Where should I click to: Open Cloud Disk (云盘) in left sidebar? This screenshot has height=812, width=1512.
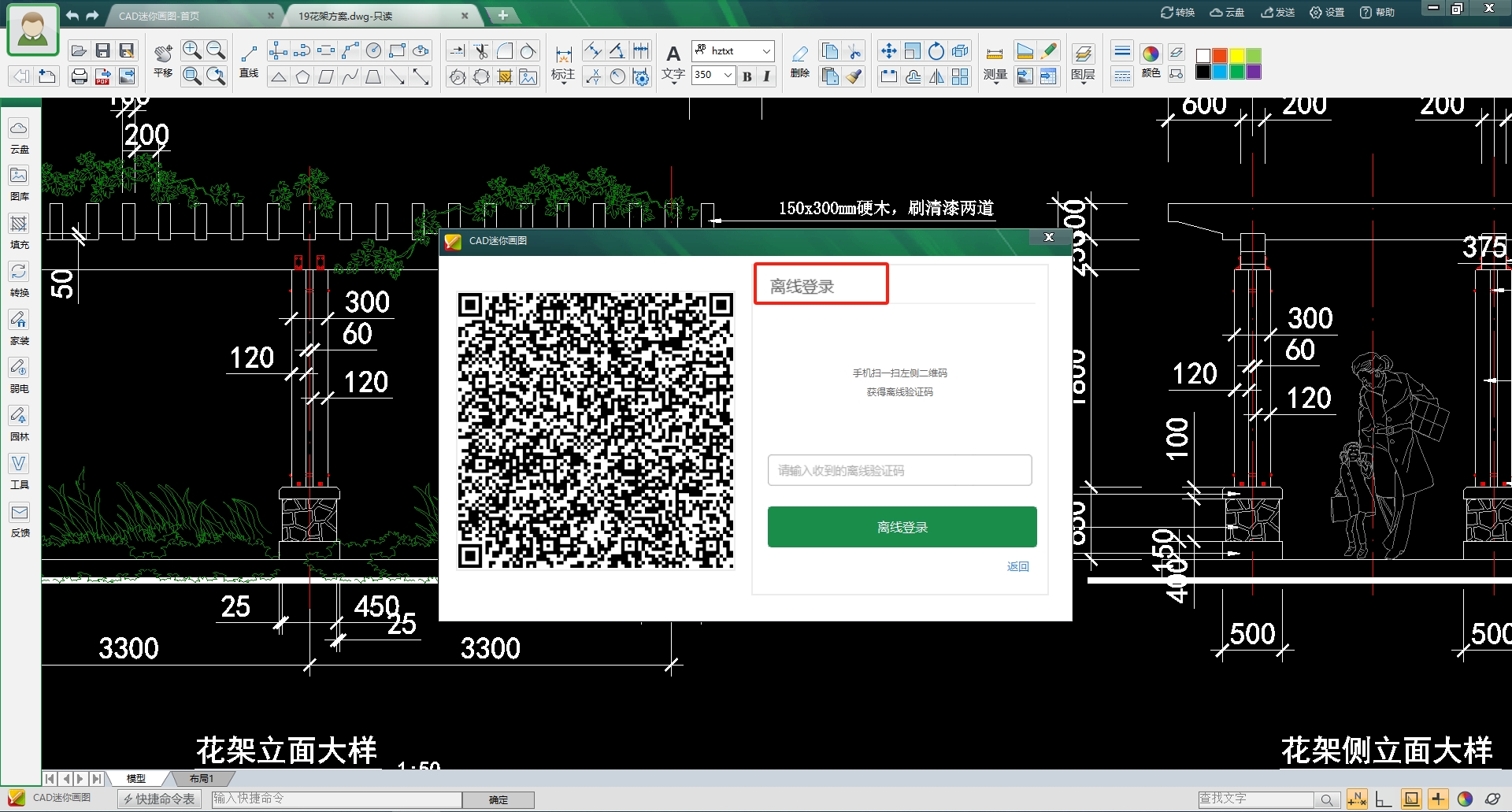(x=19, y=135)
